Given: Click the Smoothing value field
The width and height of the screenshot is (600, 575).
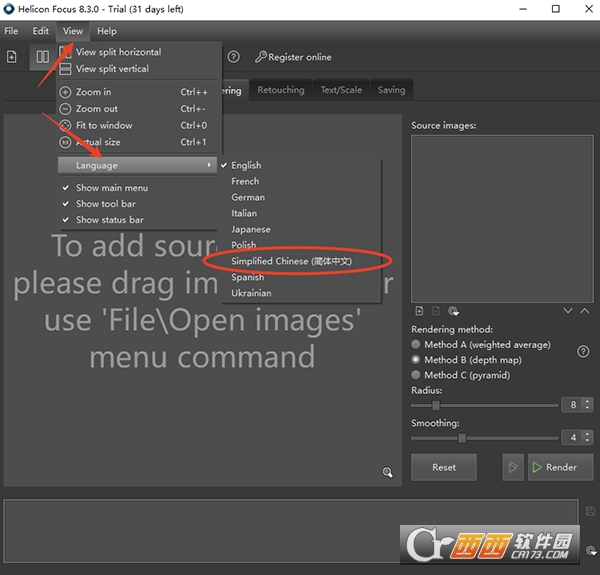Looking at the screenshot, I should click(572, 437).
